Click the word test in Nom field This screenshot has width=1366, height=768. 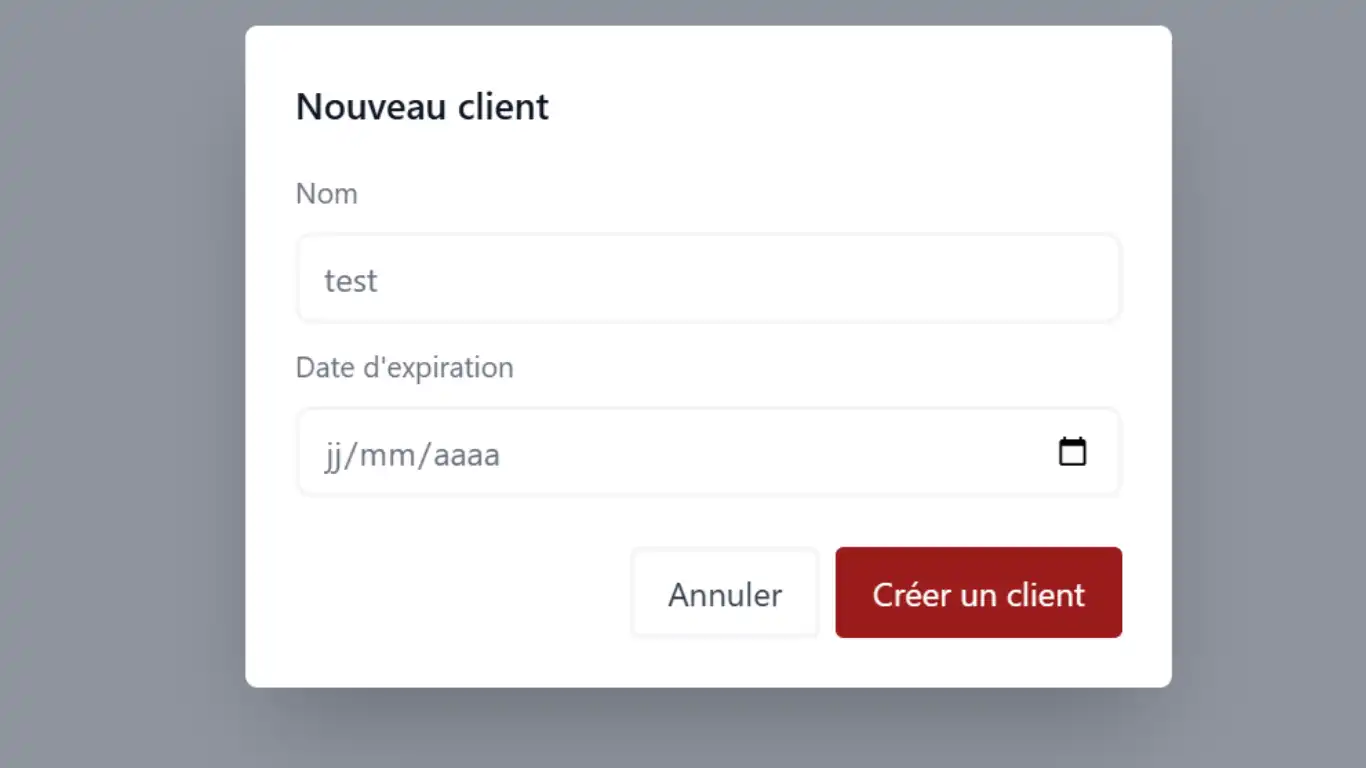tap(350, 281)
